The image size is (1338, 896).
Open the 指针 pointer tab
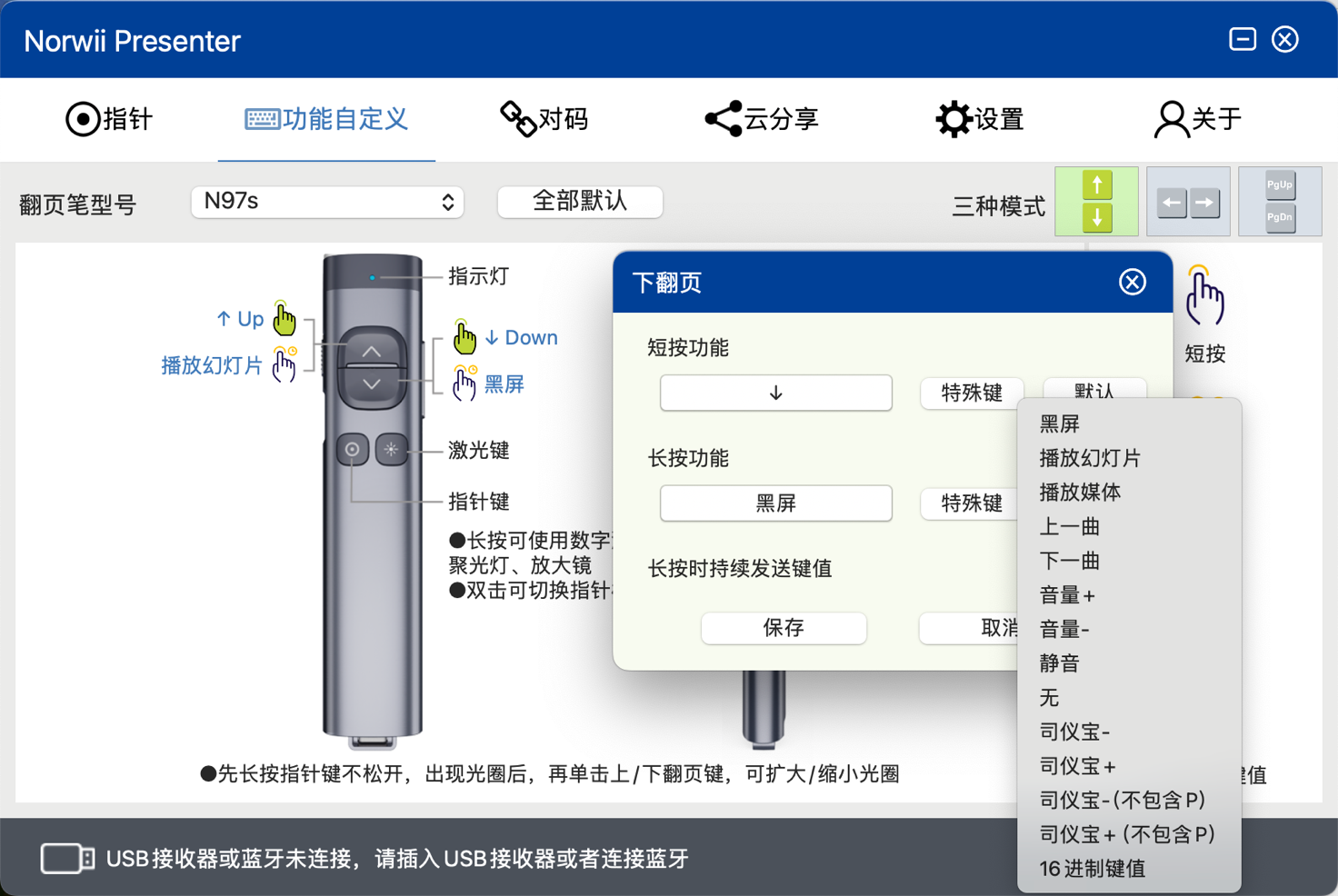108,119
